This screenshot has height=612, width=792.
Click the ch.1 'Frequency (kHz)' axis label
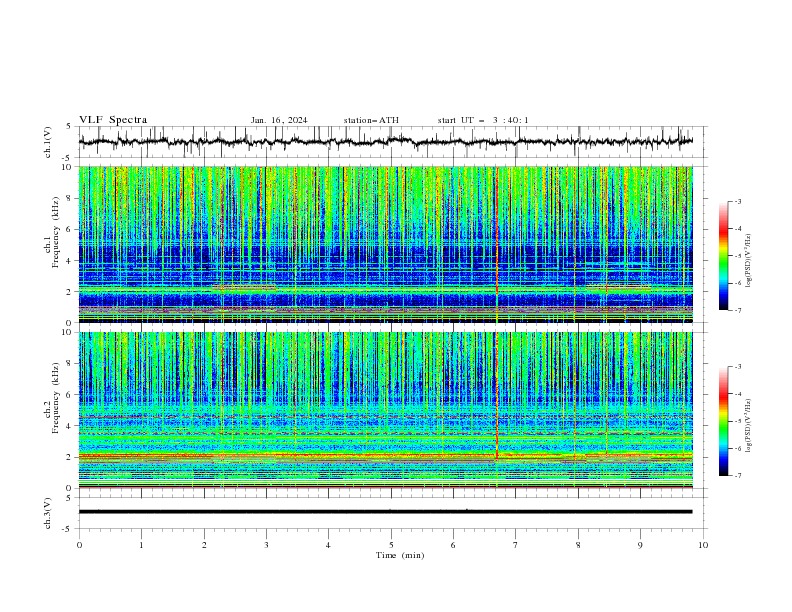56,230
